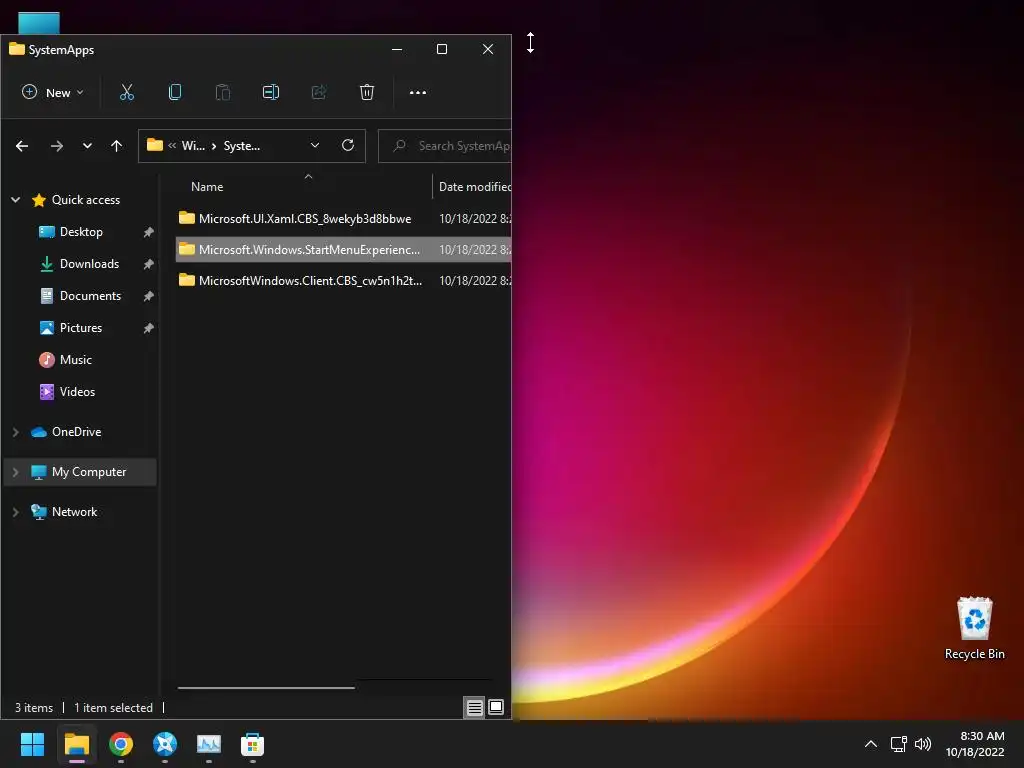The image size is (1024, 768).
Task: Unpin Downloads via its pin icon
Action: pos(148,264)
